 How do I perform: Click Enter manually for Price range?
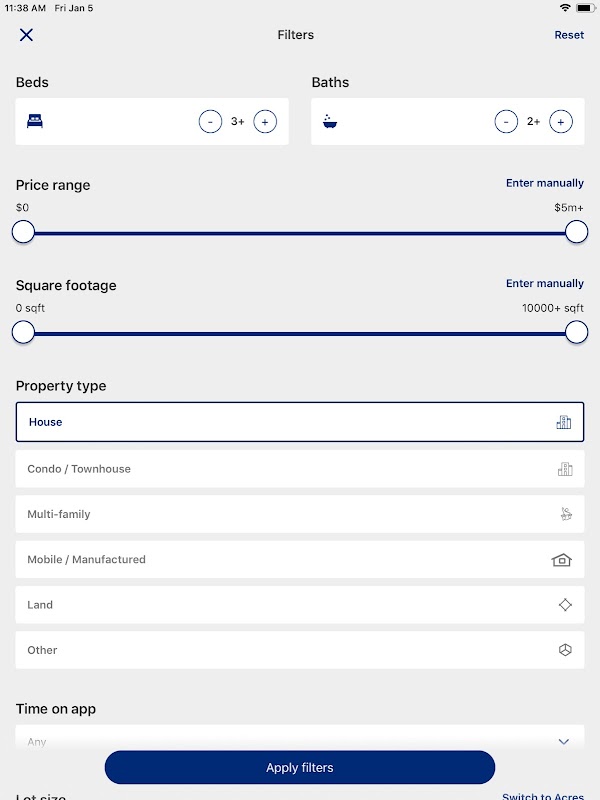pyautogui.click(x=544, y=183)
